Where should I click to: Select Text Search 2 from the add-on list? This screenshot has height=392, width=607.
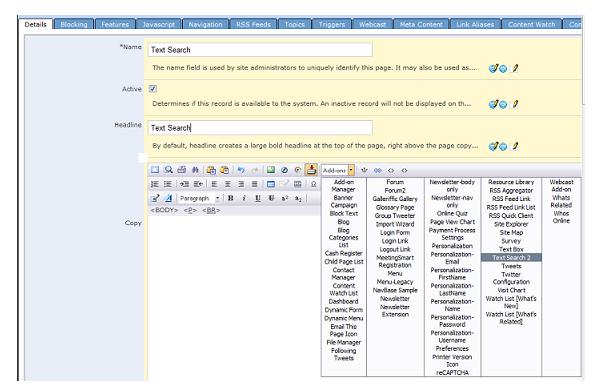click(511, 257)
